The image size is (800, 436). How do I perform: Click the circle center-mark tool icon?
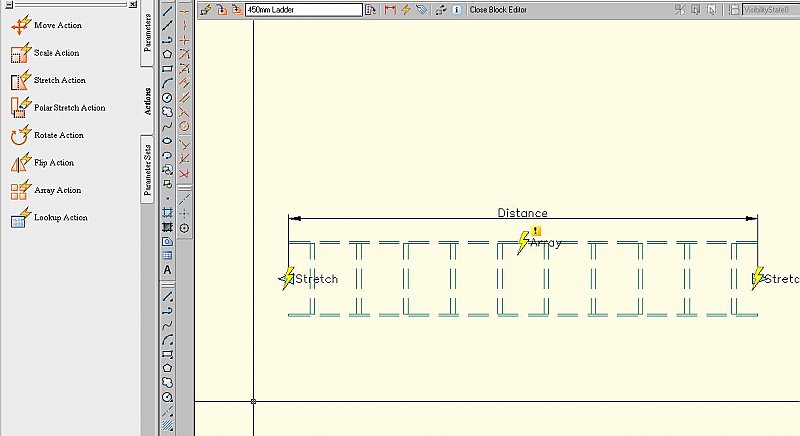pyautogui.click(x=184, y=228)
